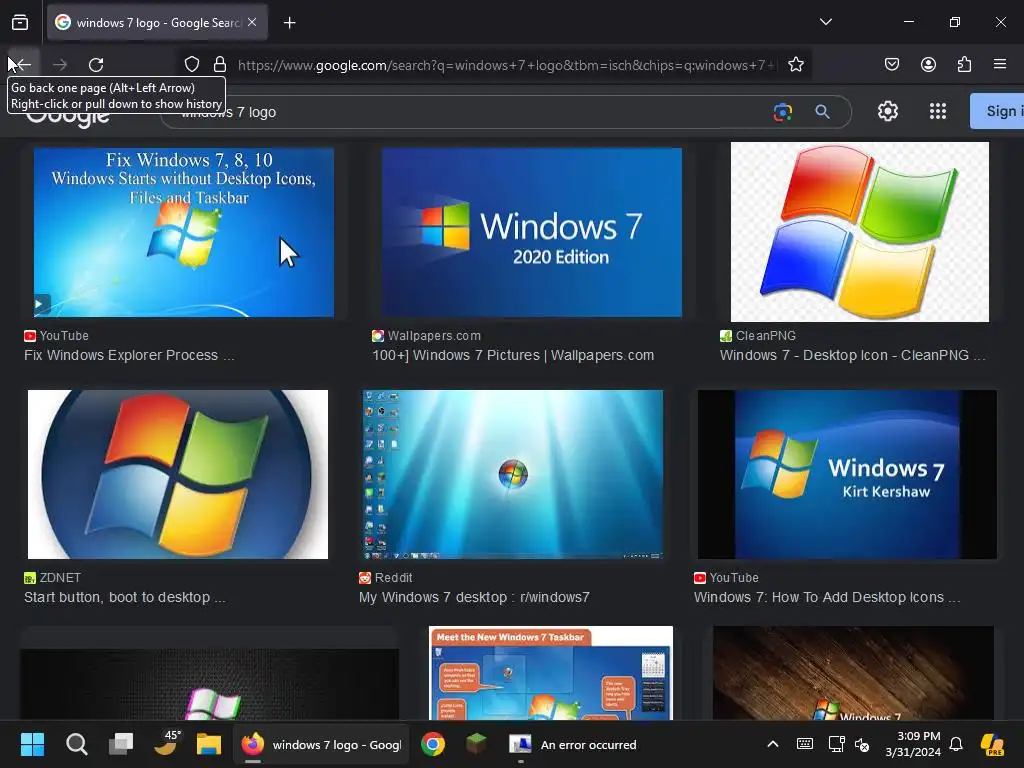Open Task View on the taskbar
Image resolution: width=1024 pixels, height=768 pixels.
(x=121, y=744)
